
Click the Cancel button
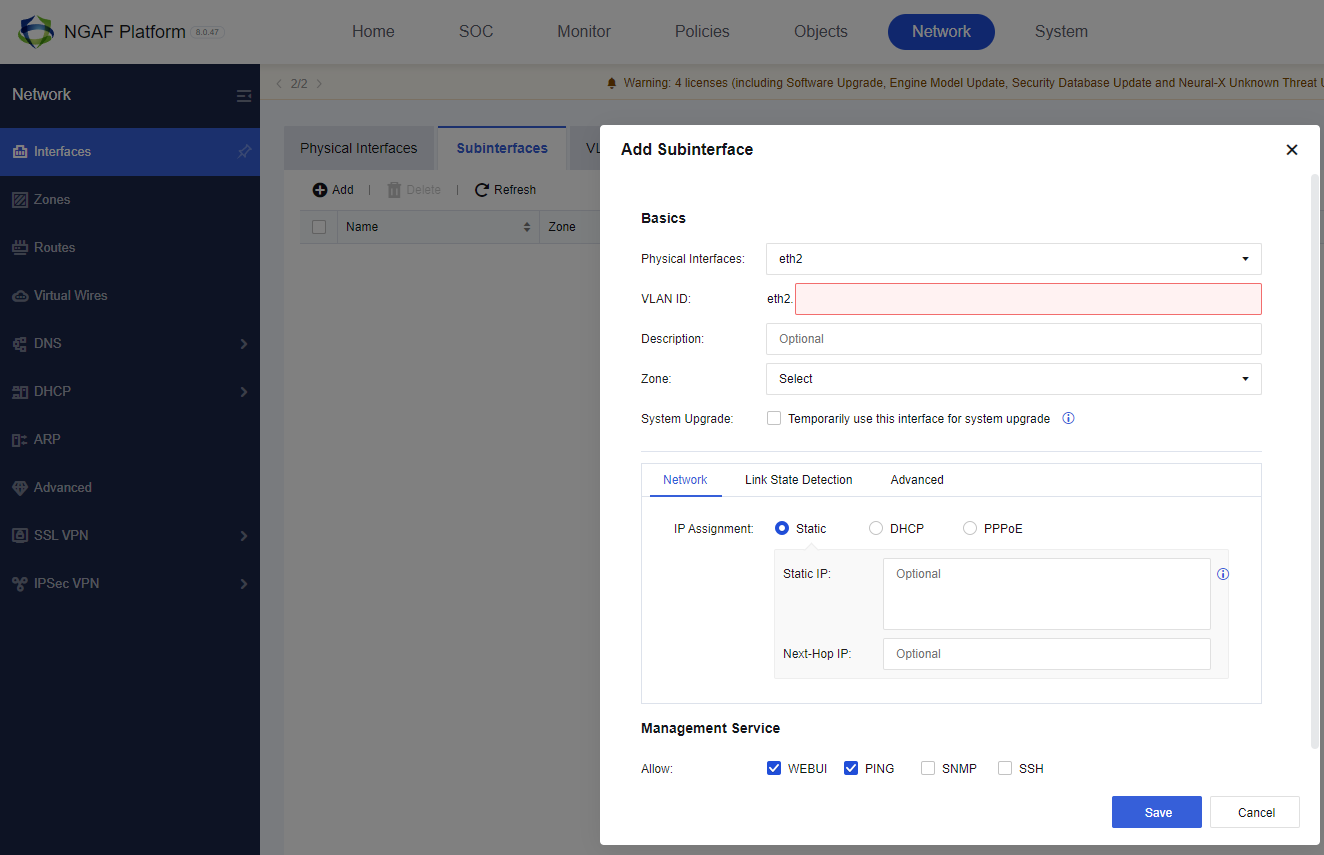tap(1255, 812)
